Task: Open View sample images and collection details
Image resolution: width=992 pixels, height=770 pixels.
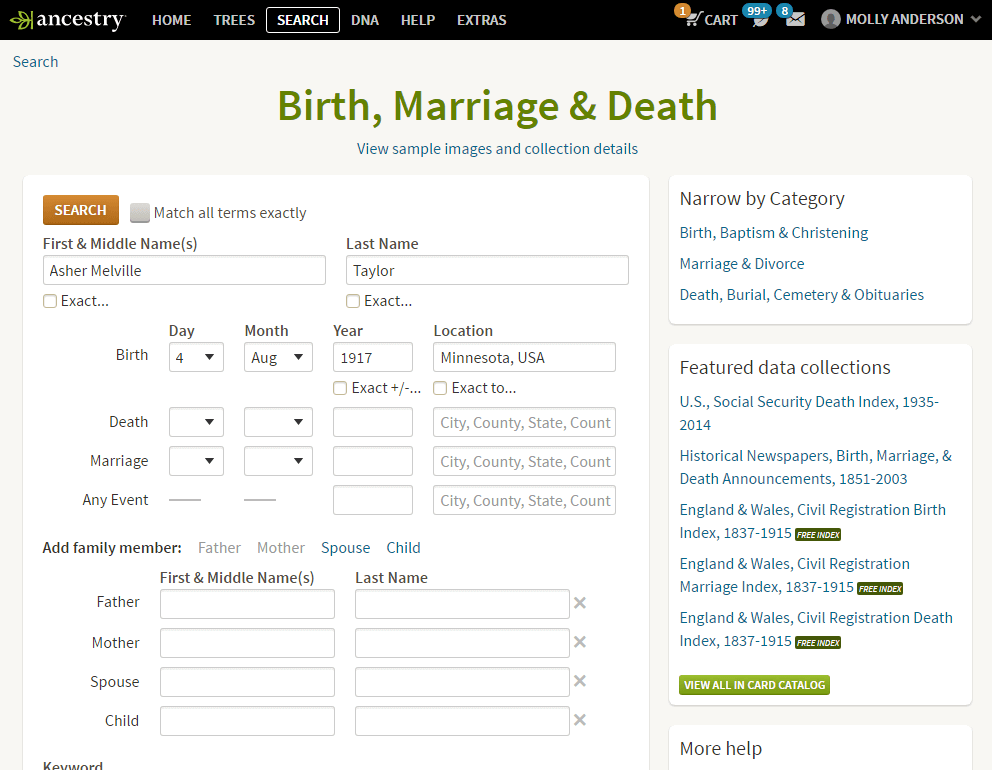Action: coord(497,149)
